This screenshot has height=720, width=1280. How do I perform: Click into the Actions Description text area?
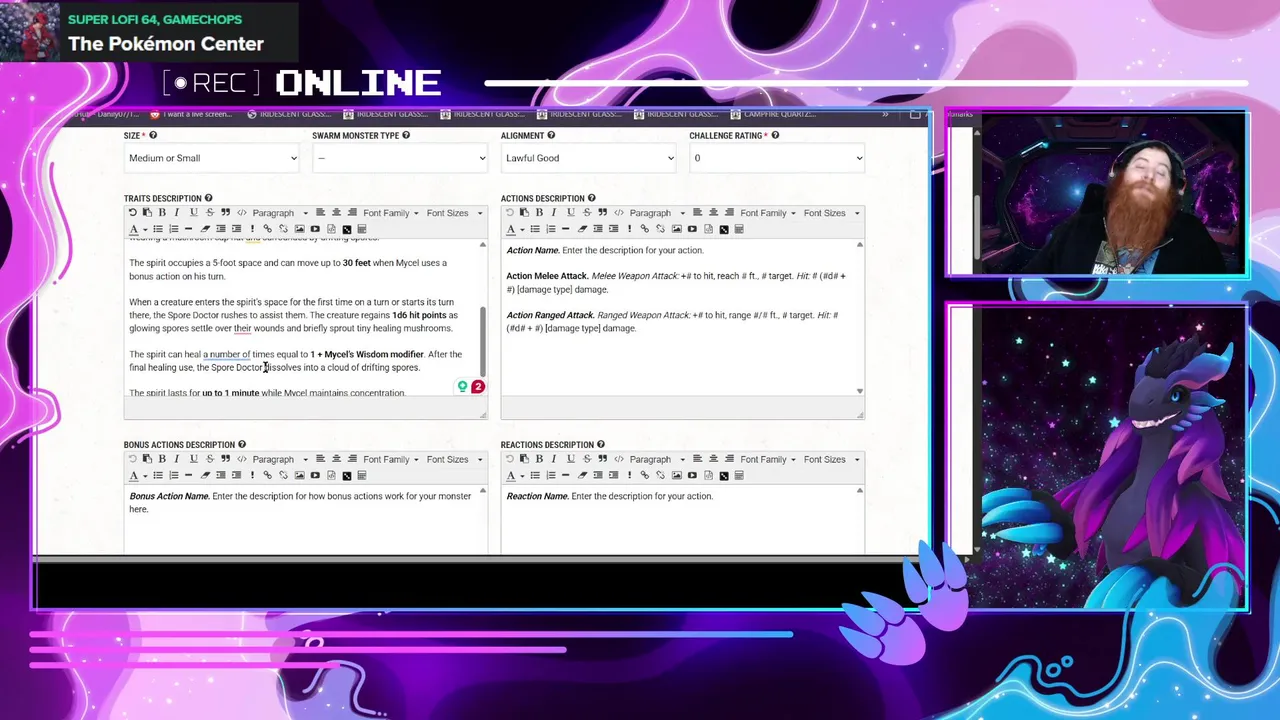678,318
